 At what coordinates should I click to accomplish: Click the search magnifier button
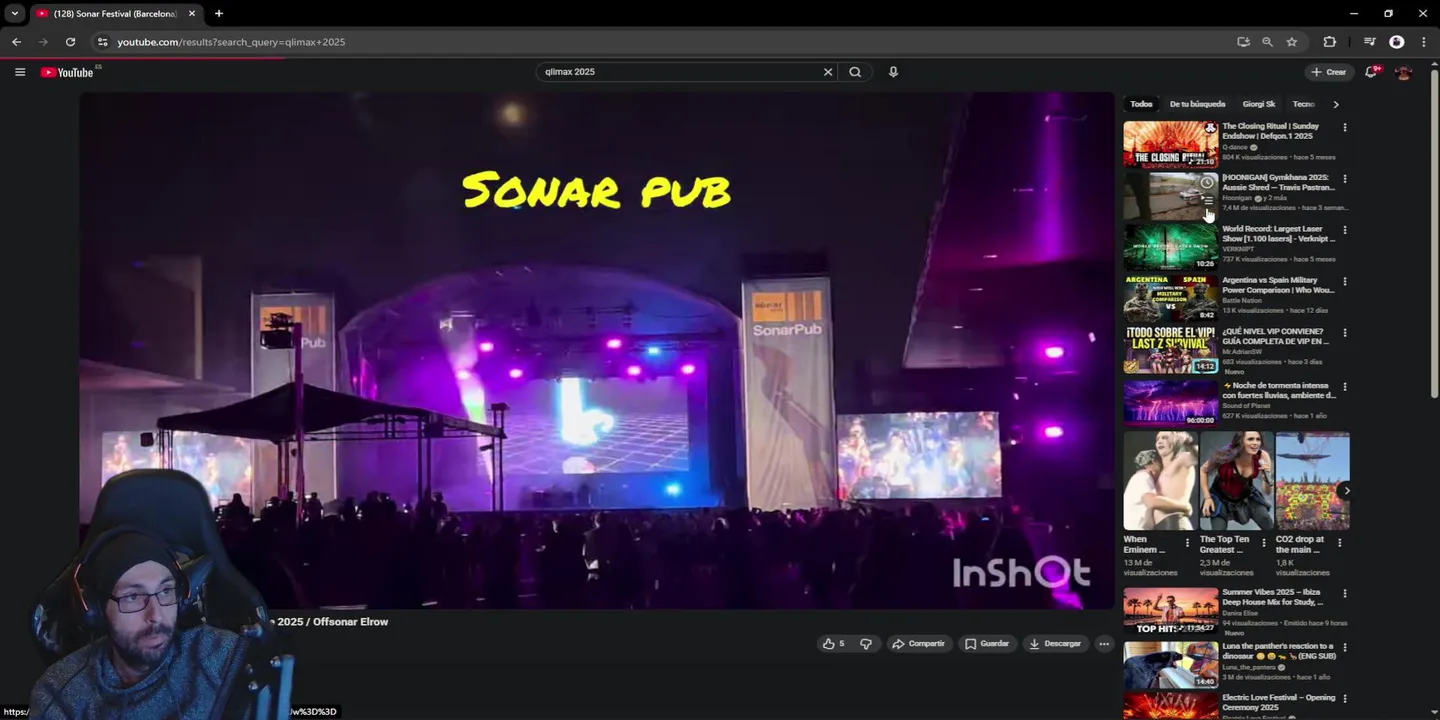point(855,72)
